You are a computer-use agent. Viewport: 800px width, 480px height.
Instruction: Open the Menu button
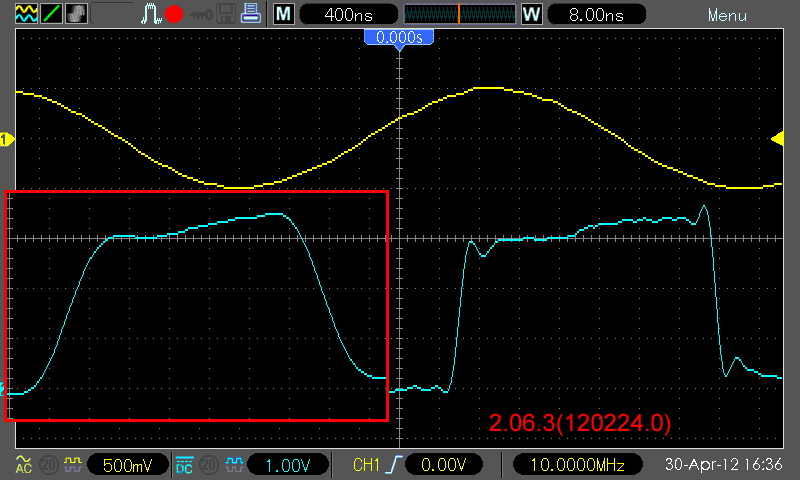(x=727, y=15)
